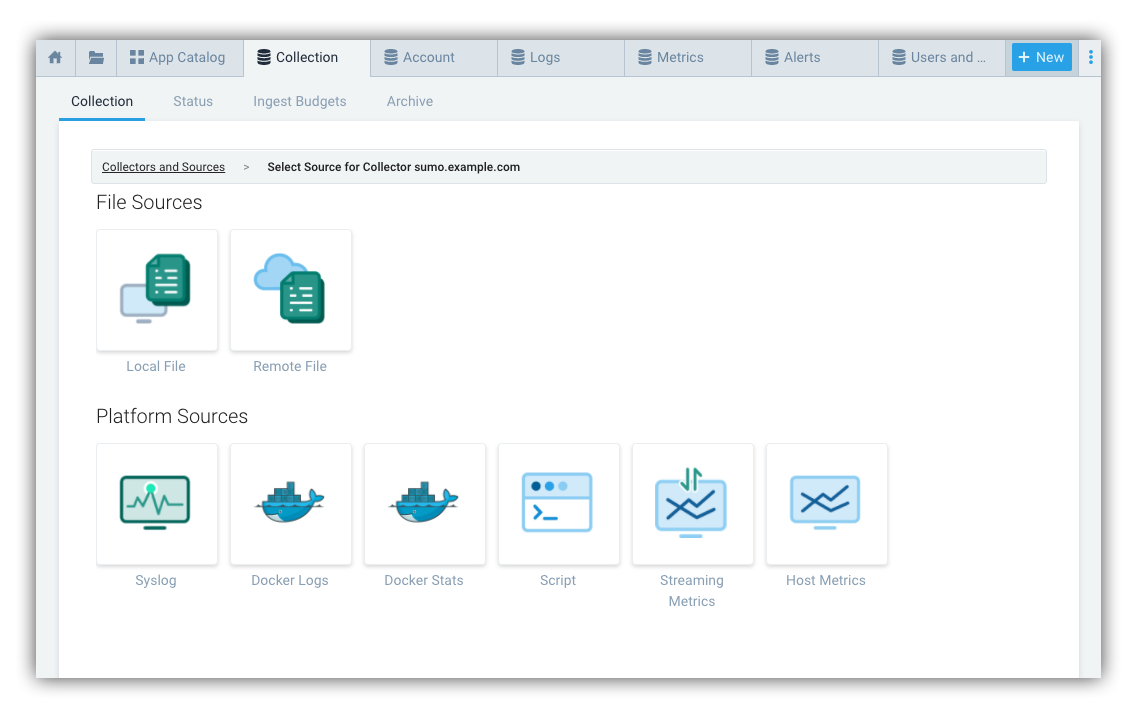
Task: Switch to the Logs tab
Action: tap(560, 58)
